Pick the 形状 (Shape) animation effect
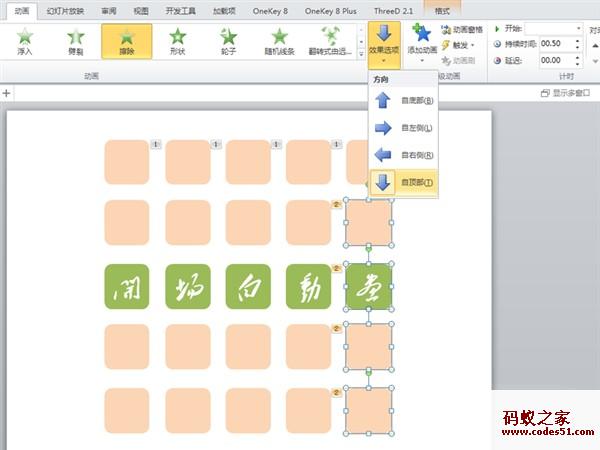 pyautogui.click(x=177, y=41)
